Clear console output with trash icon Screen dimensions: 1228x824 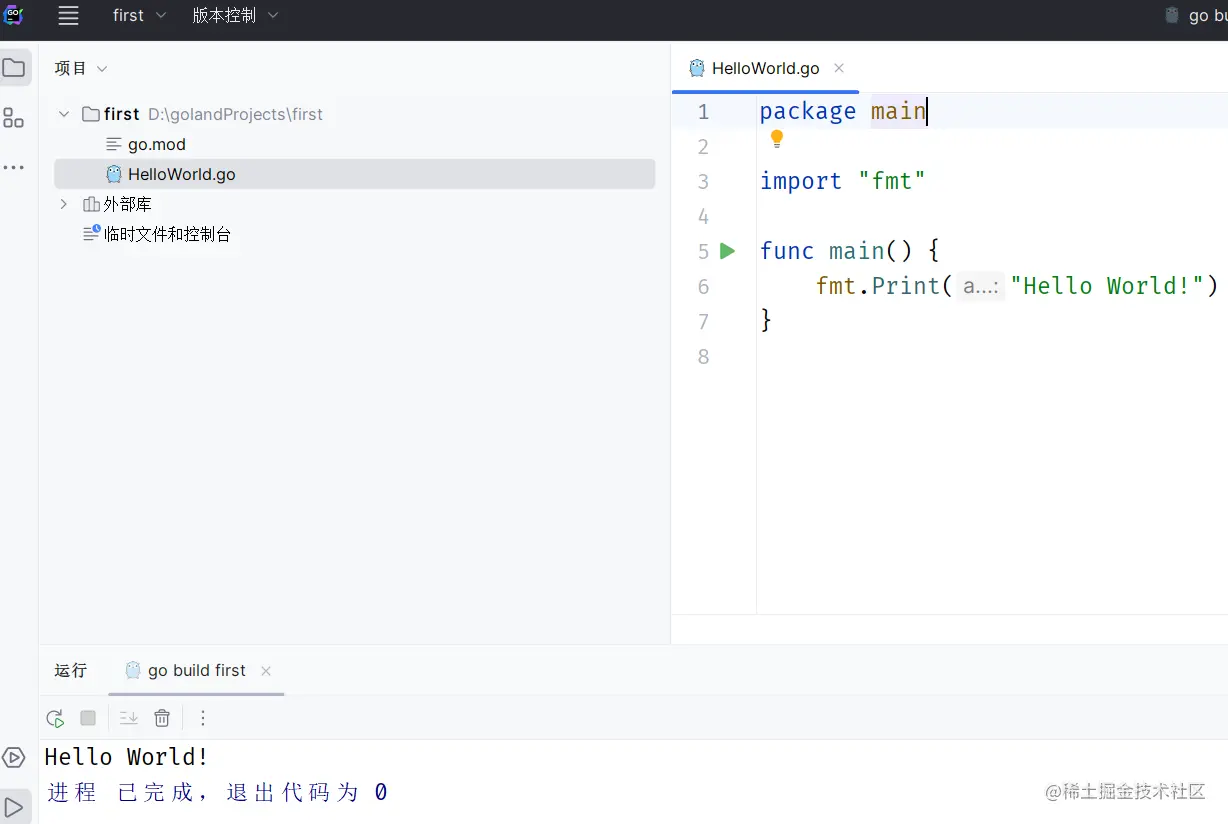coord(162,718)
